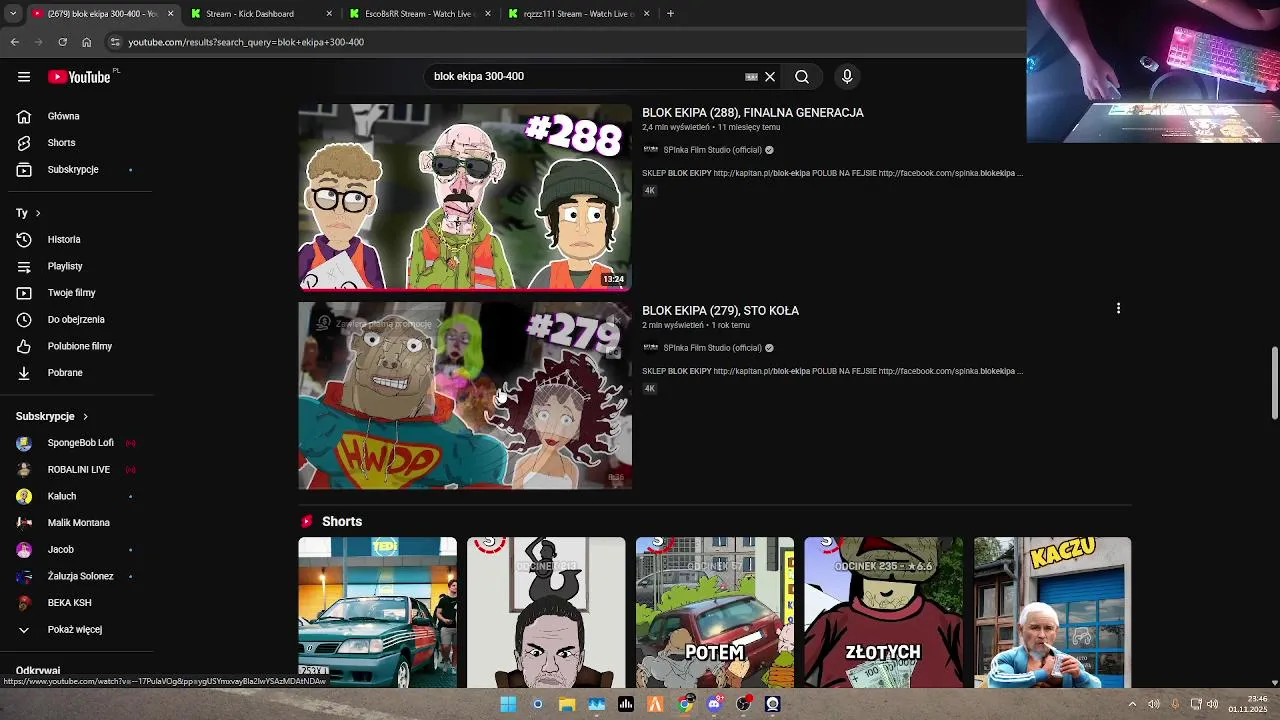Open title BLOK EKIPA (279), STO KOŁA
The width and height of the screenshot is (1280, 720).
point(720,311)
